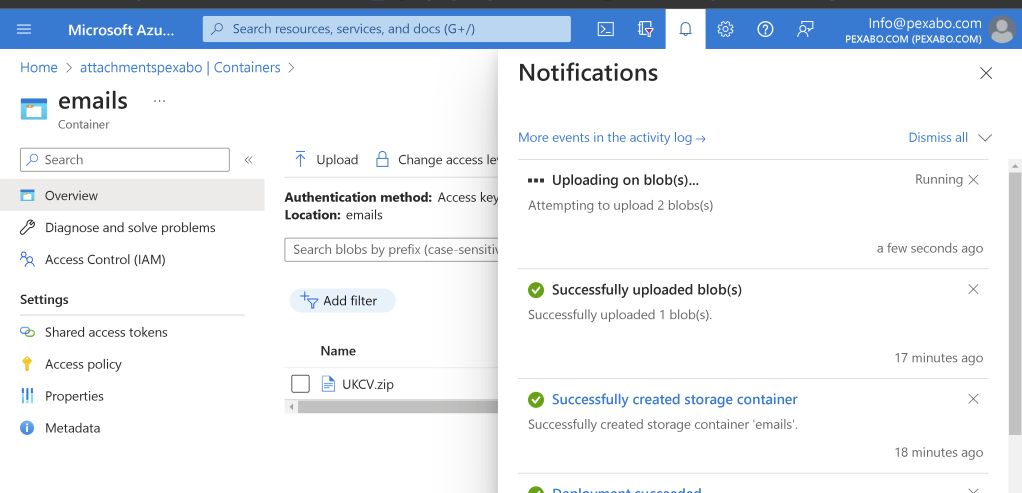
Task: Click the Access Control people icon
Action: 27,260
